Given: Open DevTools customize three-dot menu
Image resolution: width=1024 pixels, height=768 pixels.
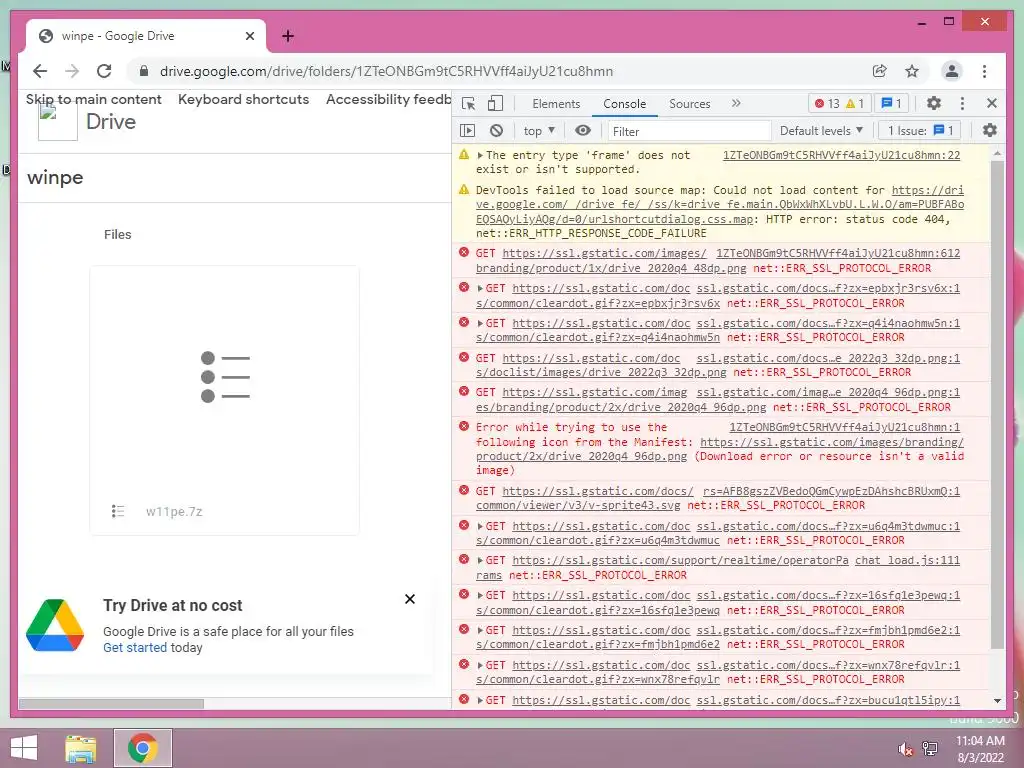Looking at the screenshot, I should coord(962,103).
